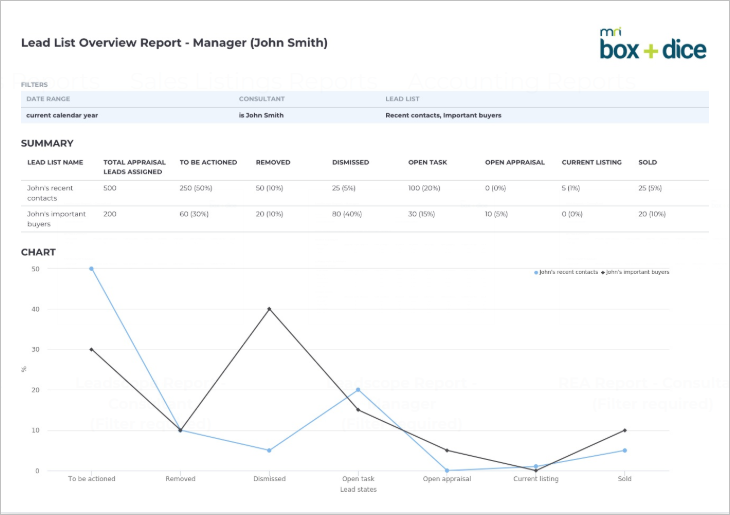The image size is (730, 515).
Task: Click the To Be Actioned column header
Action: (208, 163)
